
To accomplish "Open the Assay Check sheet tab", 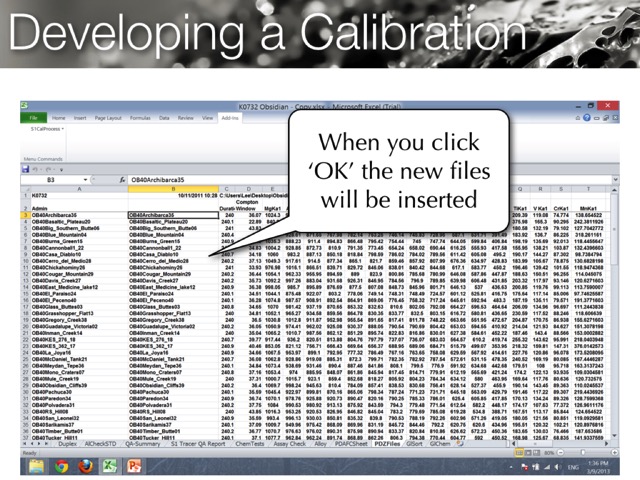I will [x=289, y=444].
